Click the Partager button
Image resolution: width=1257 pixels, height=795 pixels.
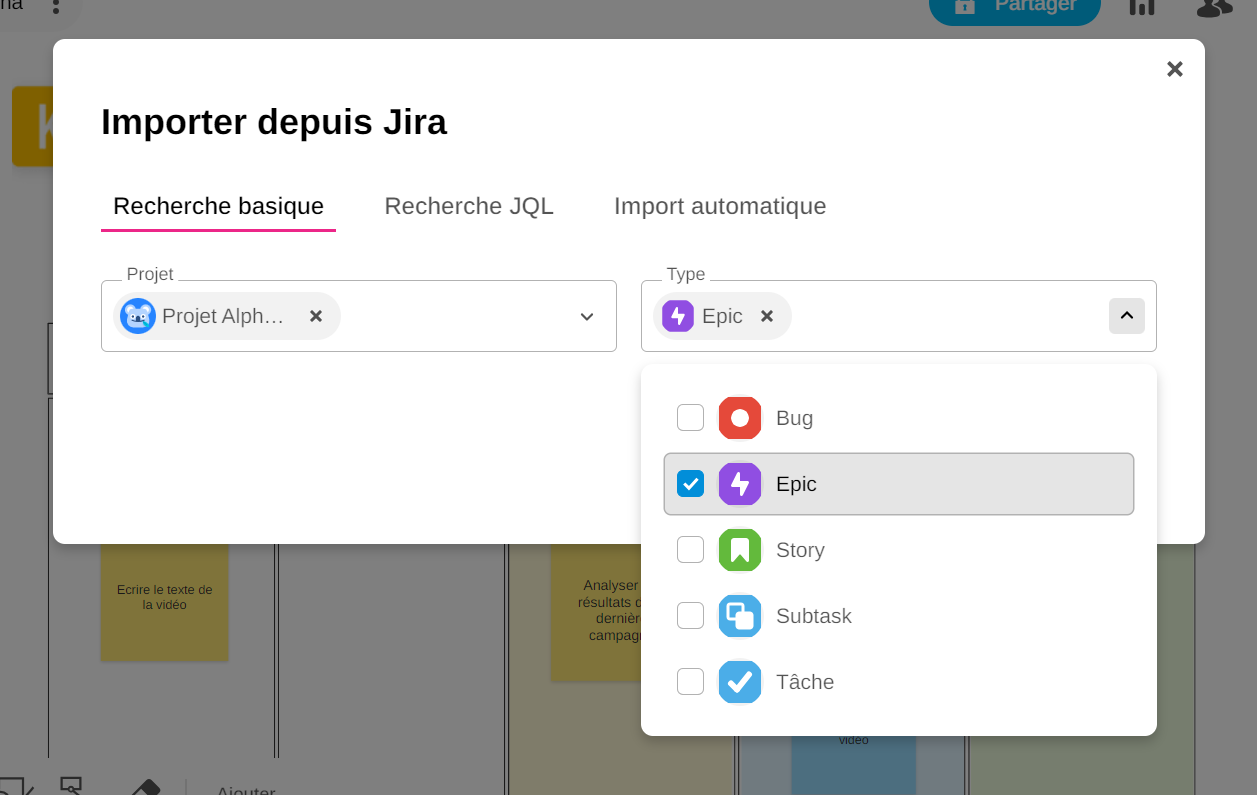click(1014, 7)
